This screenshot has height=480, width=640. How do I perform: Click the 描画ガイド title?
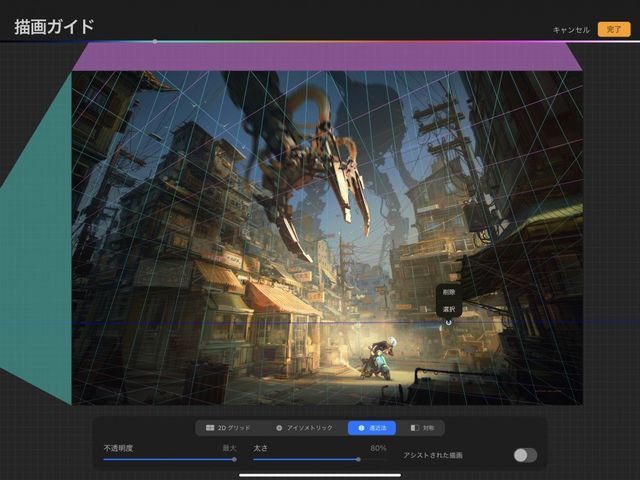[54, 27]
